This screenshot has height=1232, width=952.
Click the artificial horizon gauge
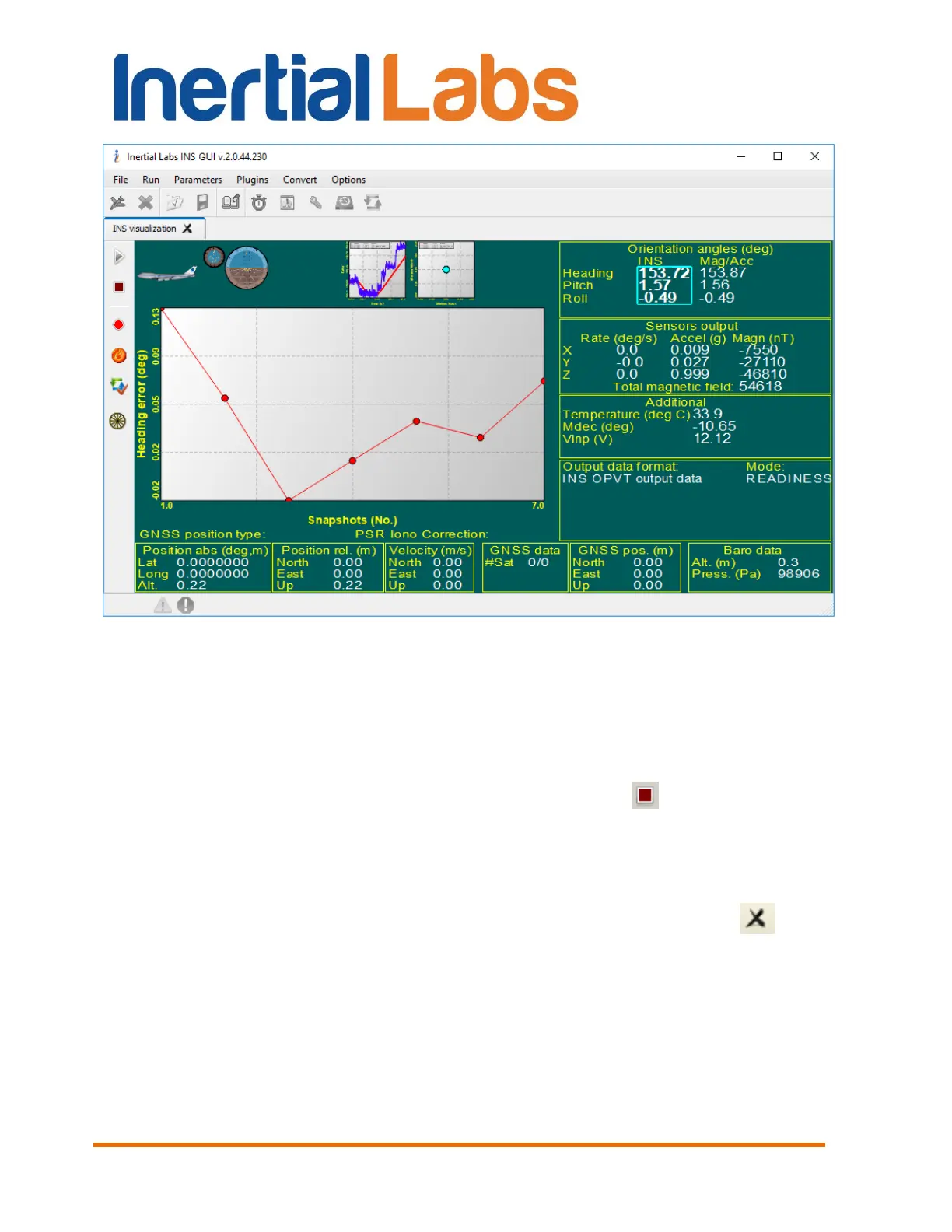pos(247,268)
